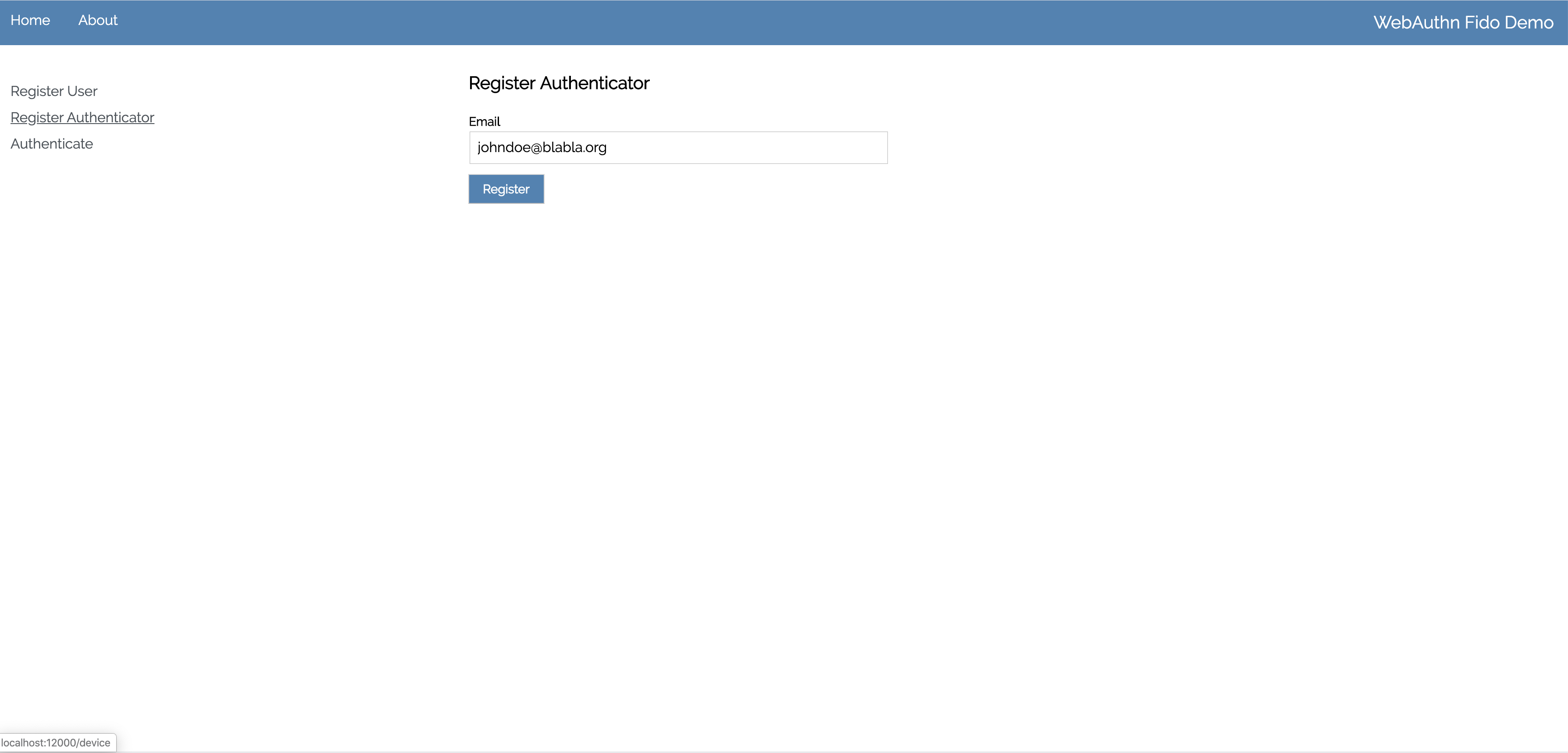Viewport: 1568px width, 753px height.
Task: Click the word Authenticator in the page heading
Action: 594,83
